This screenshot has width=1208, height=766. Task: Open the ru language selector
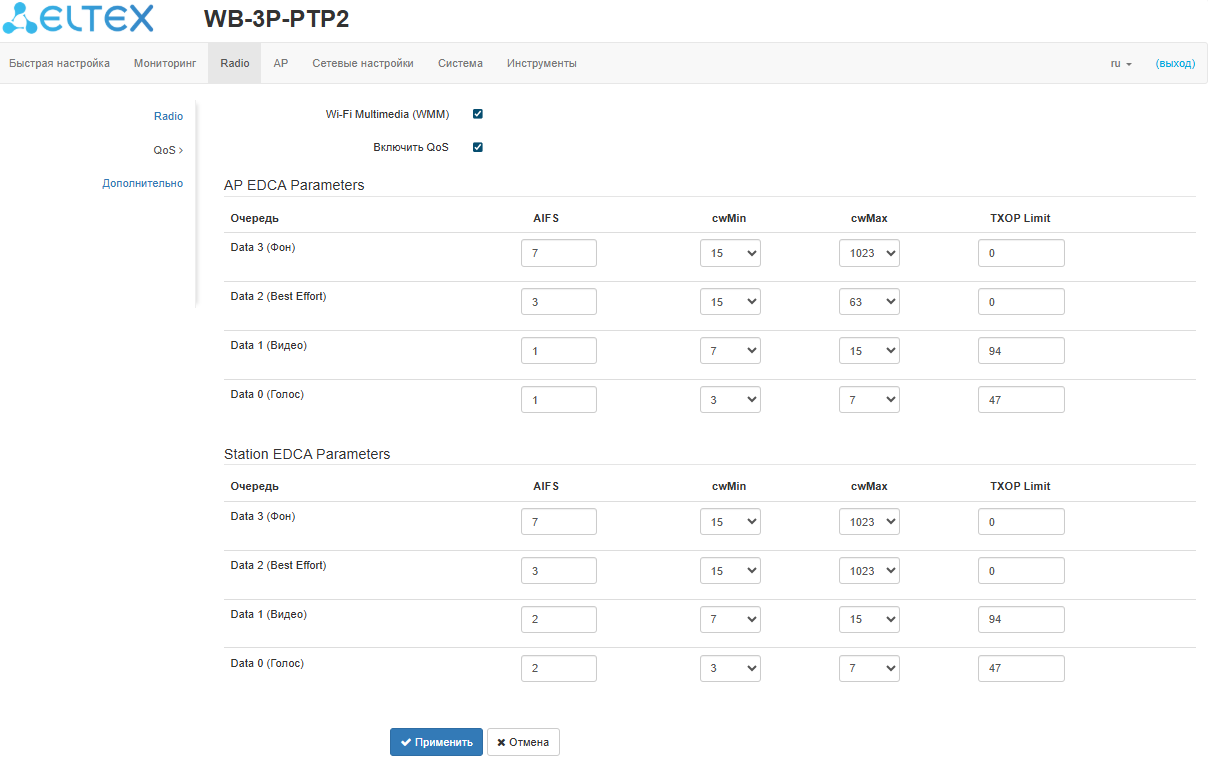coord(1121,63)
